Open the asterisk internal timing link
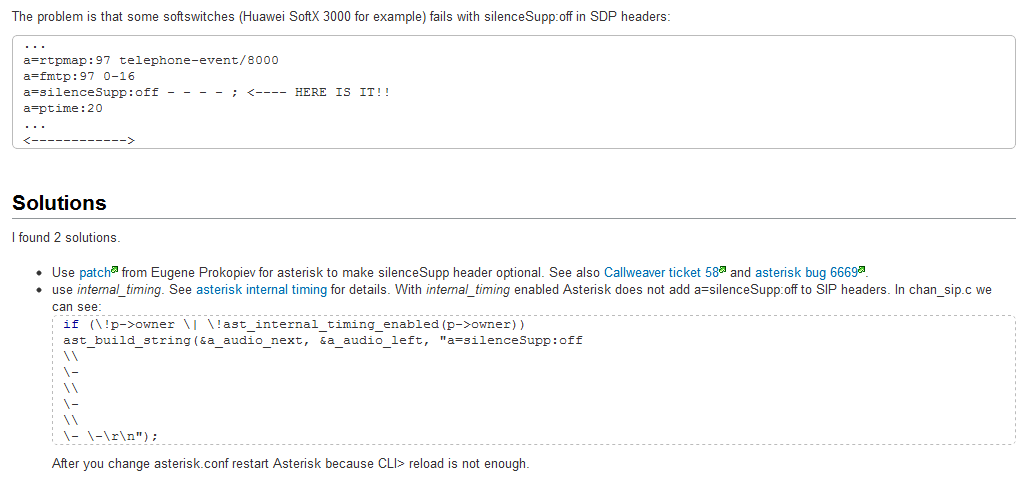The height and width of the screenshot is (491, 1025). point(261,290)
